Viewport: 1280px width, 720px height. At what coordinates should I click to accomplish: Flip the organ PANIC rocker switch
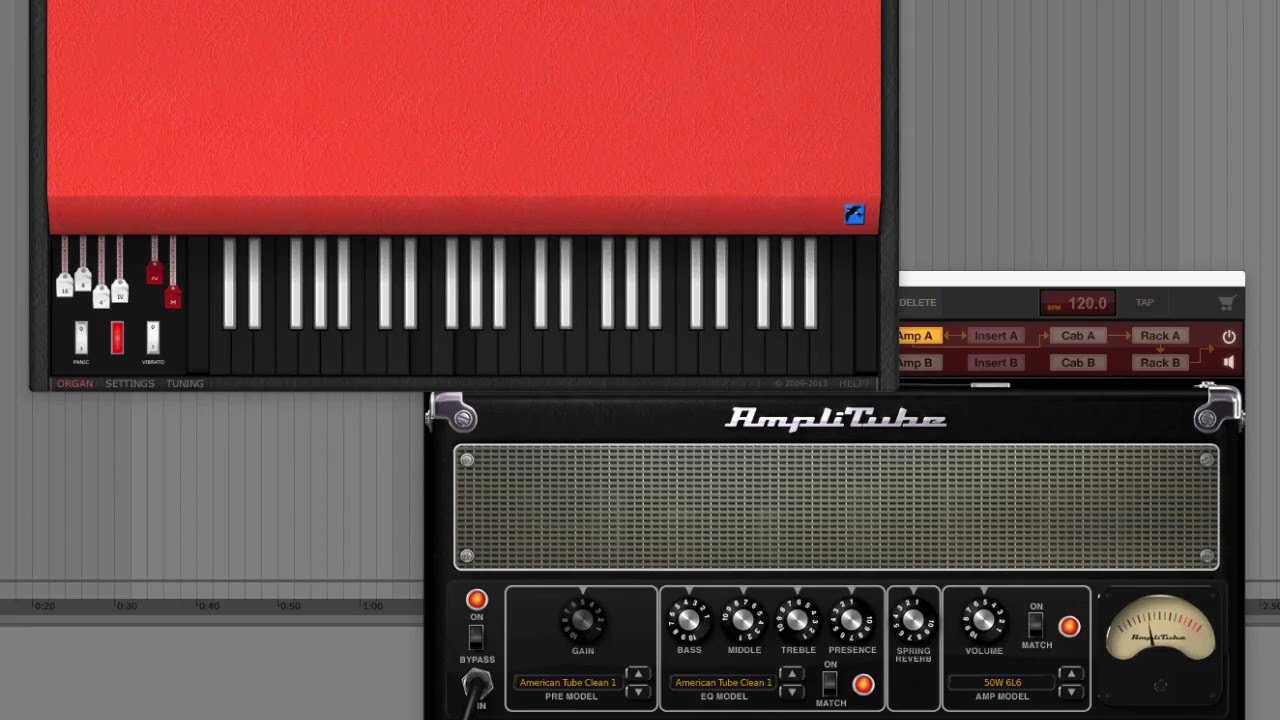pyautogui.click(x=81, y=337)
